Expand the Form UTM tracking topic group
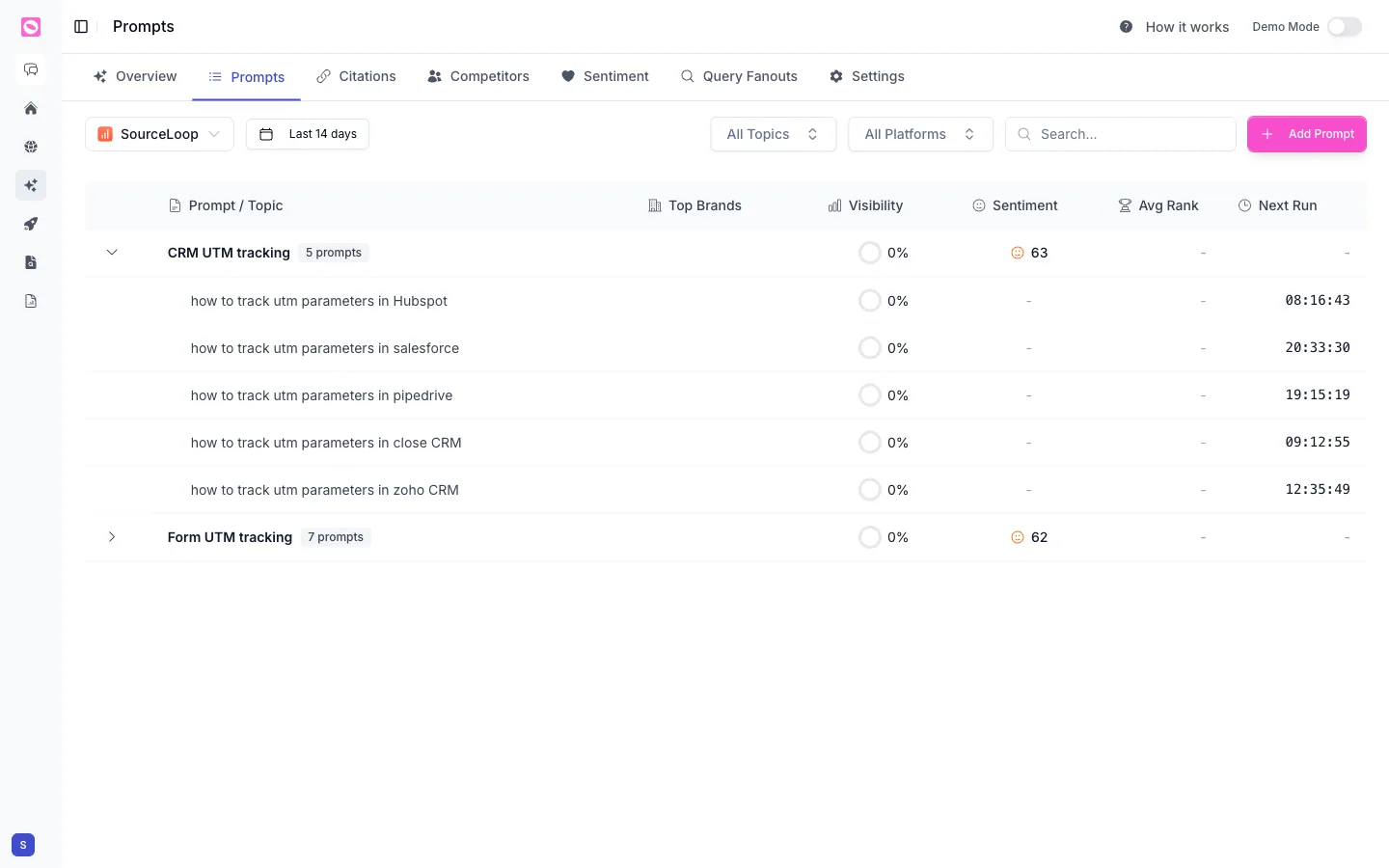This screenshot has height=868, width=1389. pyautogui.click(x=112, y=537)
